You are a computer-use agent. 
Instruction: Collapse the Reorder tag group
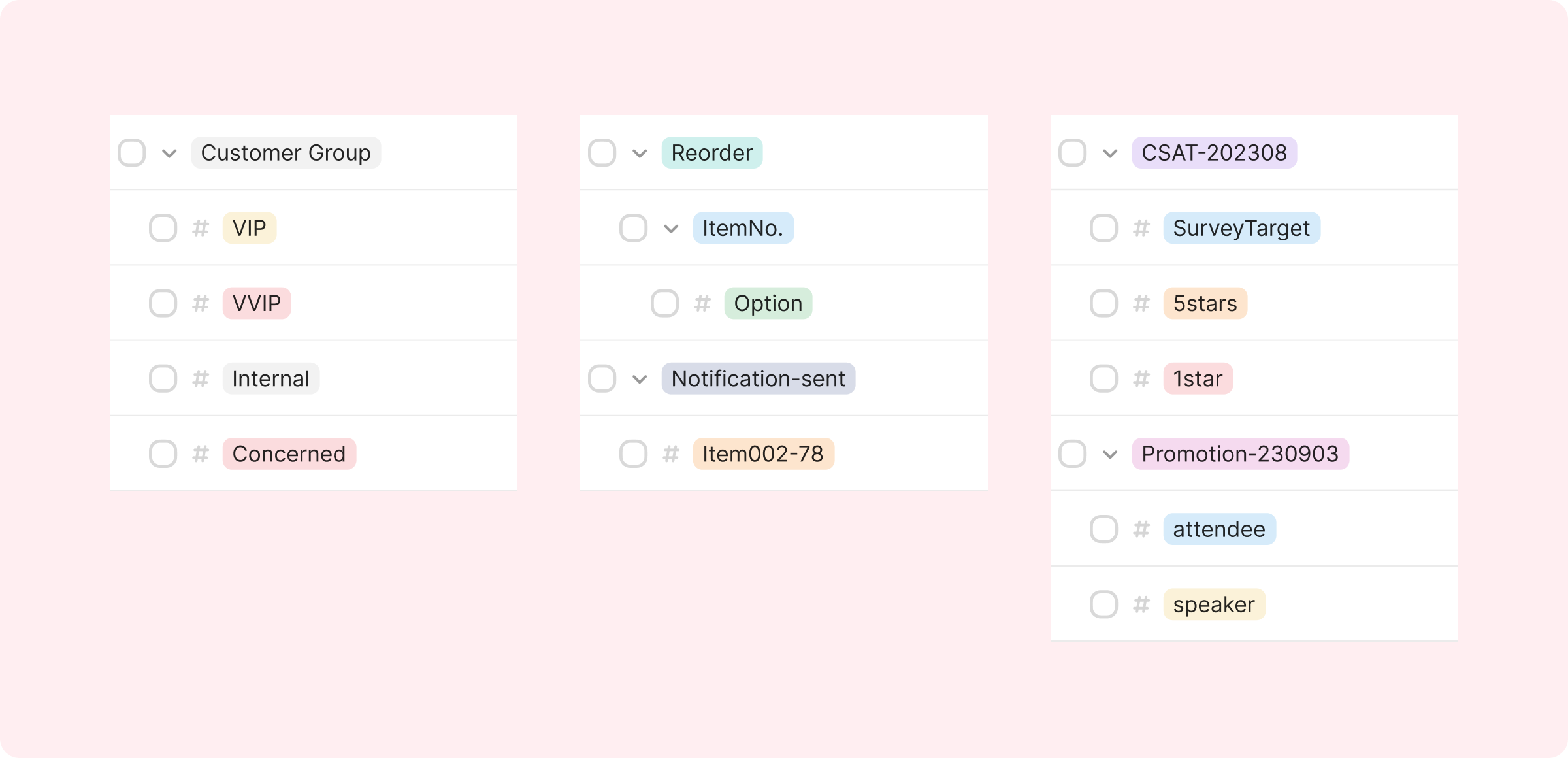coord(640,154)
